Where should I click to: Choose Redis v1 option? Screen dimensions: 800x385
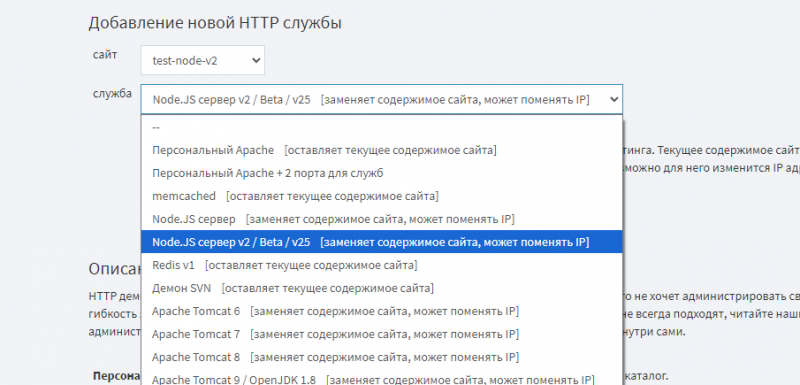click(382, 265)
